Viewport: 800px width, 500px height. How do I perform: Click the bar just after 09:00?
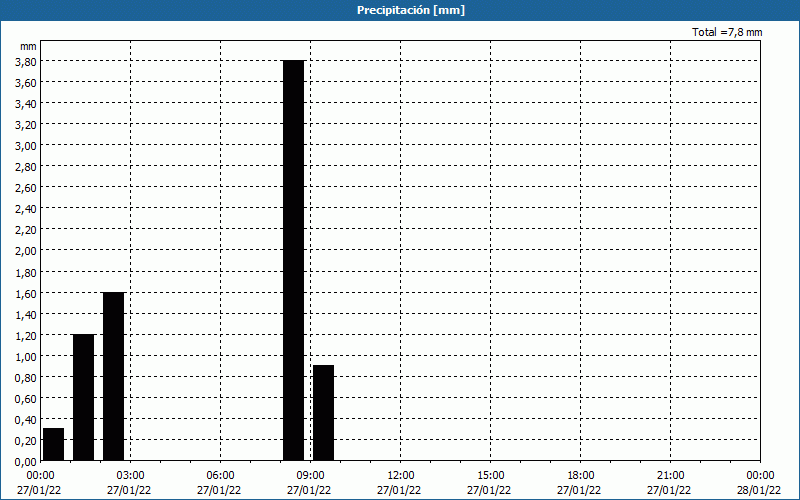(x=323, y=413)
